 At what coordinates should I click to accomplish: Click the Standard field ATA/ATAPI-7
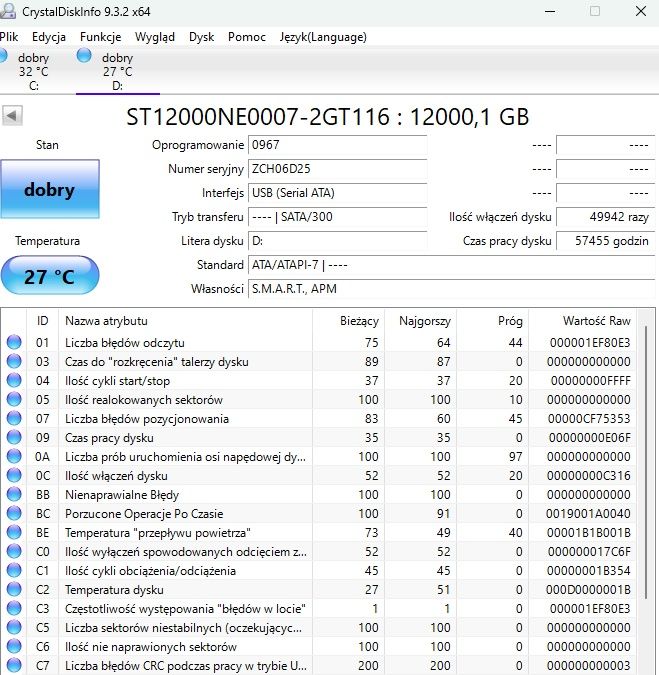(452, 265)
